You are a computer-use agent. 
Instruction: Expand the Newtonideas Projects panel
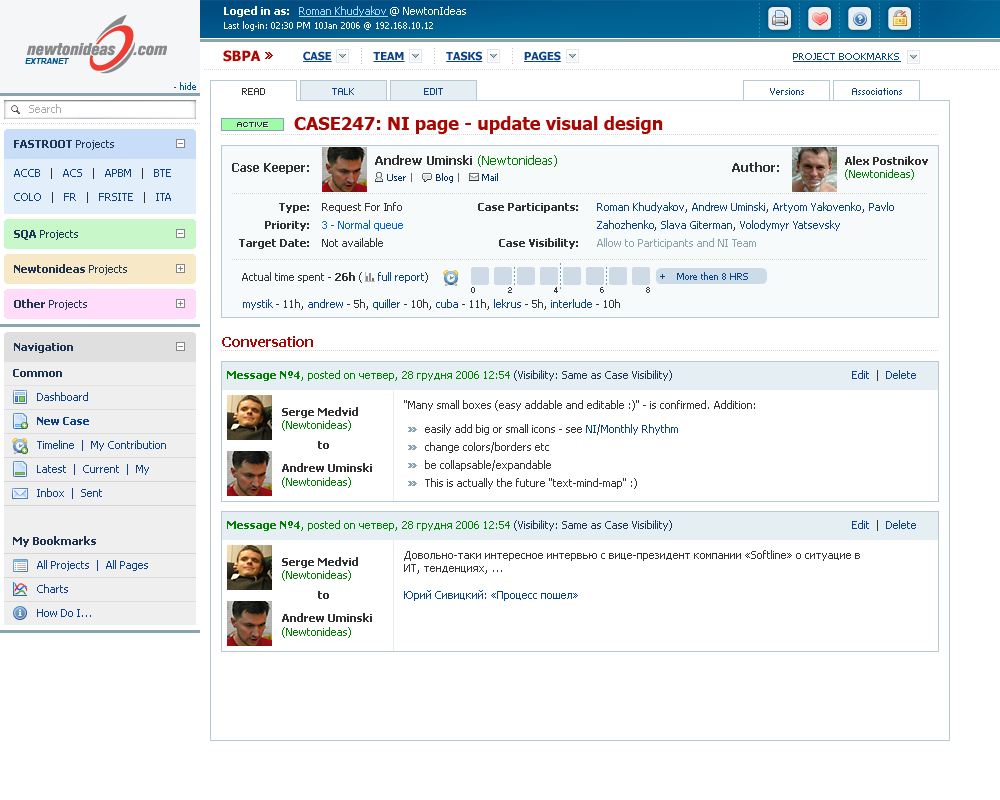pos(180,269)
